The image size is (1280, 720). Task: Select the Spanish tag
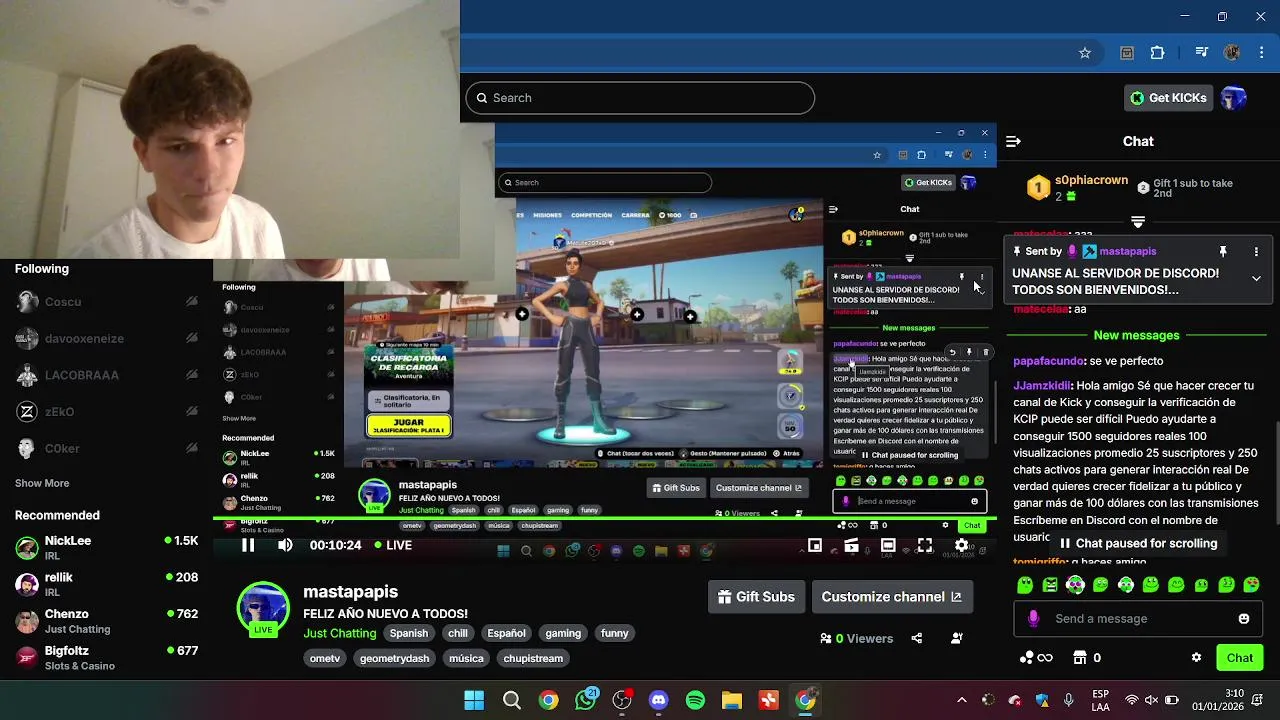tap(409, 633)
